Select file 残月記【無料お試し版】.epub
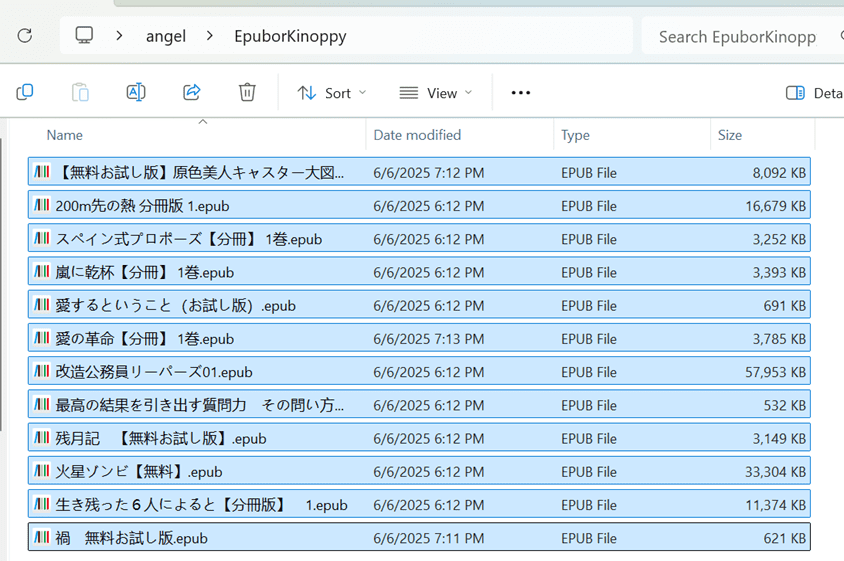This screenshot has height=561, width=844. point(419,438)
